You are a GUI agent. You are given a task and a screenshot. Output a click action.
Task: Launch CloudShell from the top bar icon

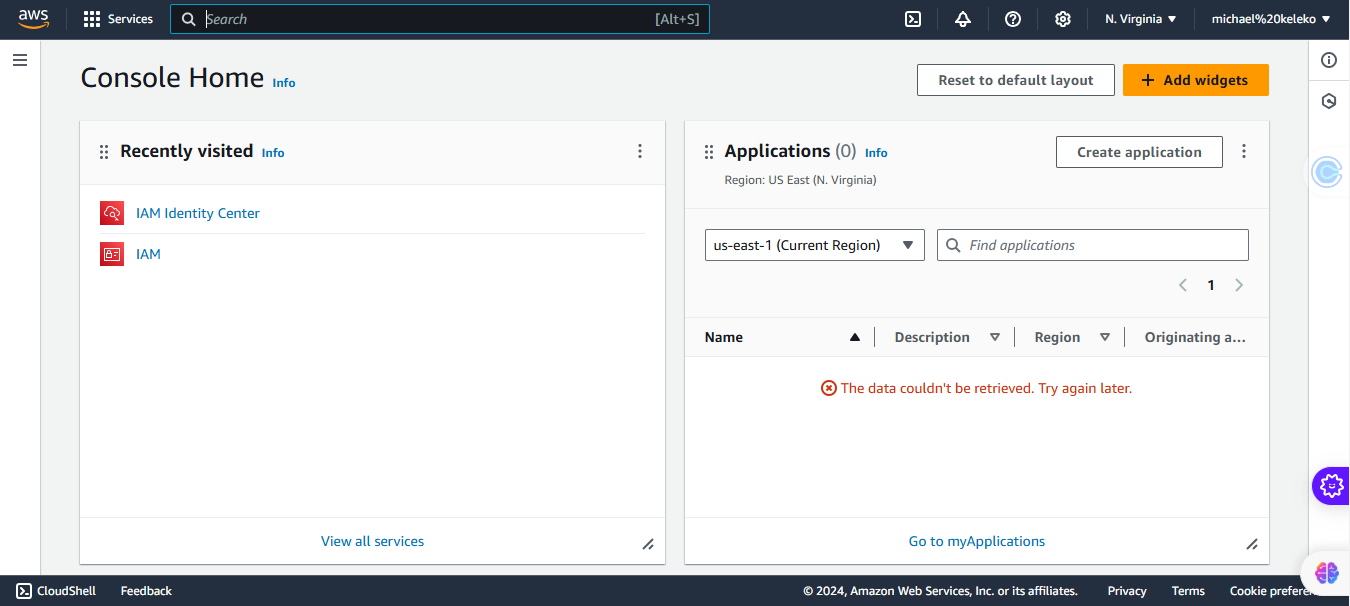point(913,19)
